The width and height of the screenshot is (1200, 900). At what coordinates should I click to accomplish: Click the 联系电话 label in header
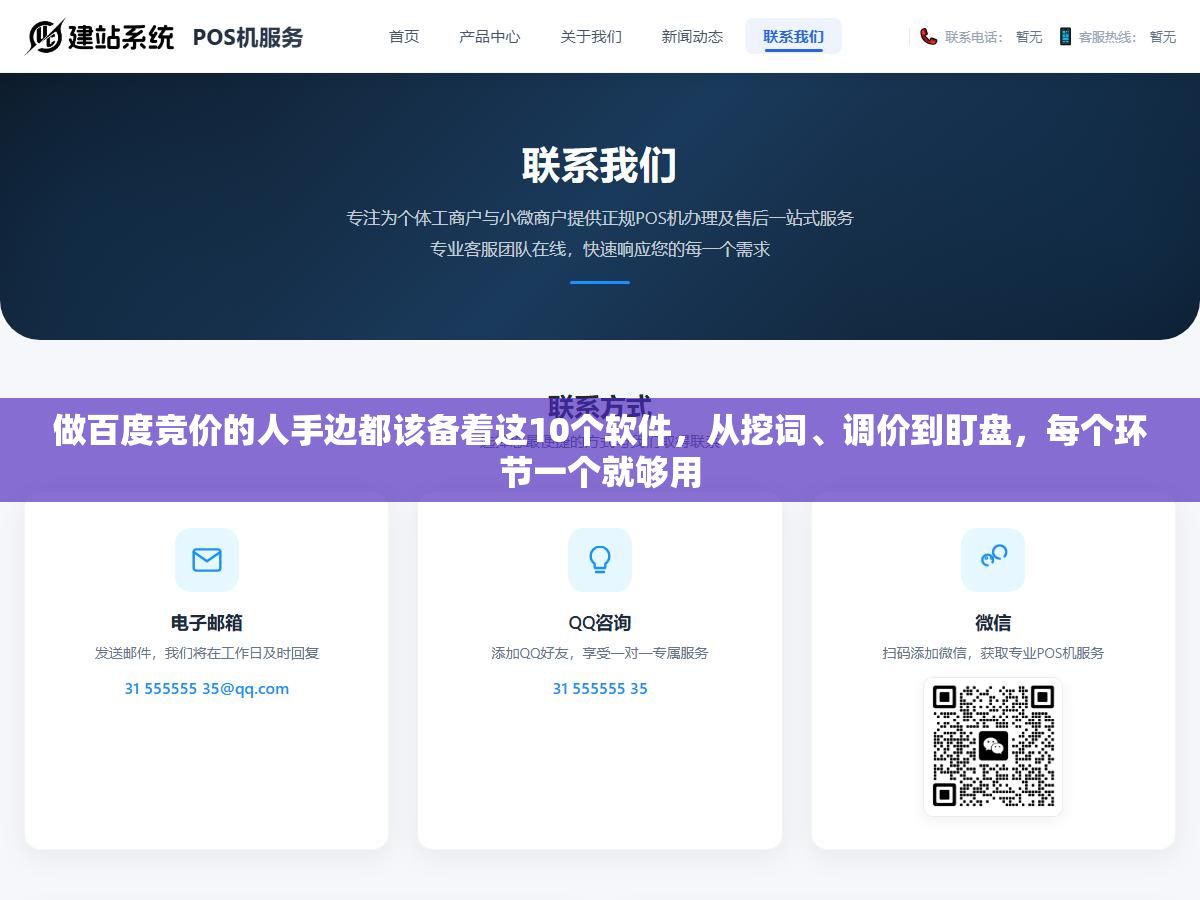tap(973, 36)
